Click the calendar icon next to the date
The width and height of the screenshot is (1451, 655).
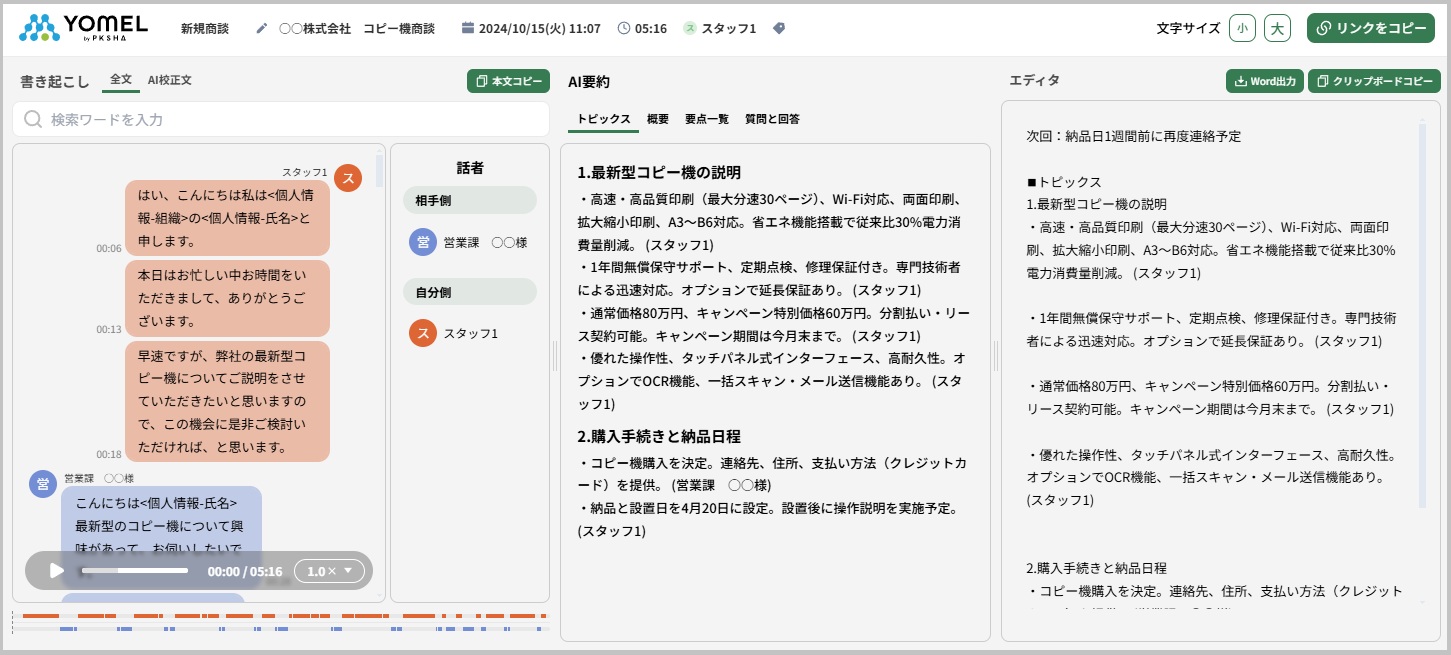467,28
